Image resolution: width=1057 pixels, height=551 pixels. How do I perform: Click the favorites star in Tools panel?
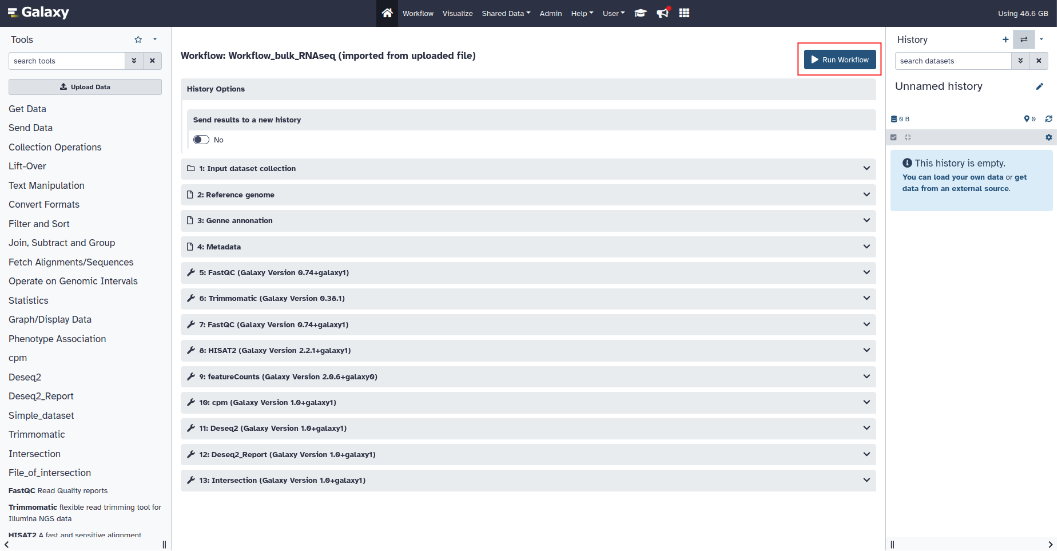click(x=138, y=39)
